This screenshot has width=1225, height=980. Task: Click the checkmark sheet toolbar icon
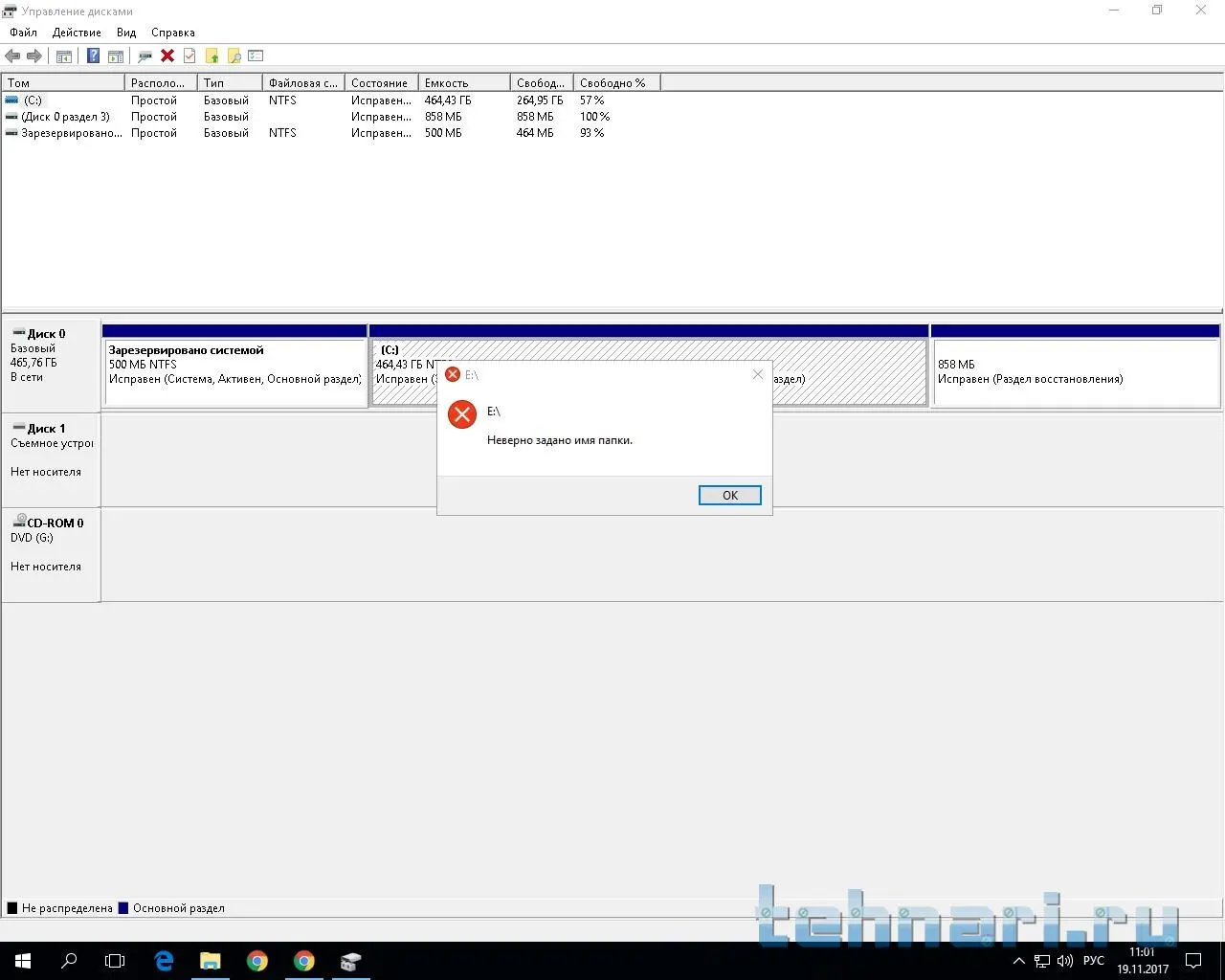pyautogui.click(x=189, y=56)
